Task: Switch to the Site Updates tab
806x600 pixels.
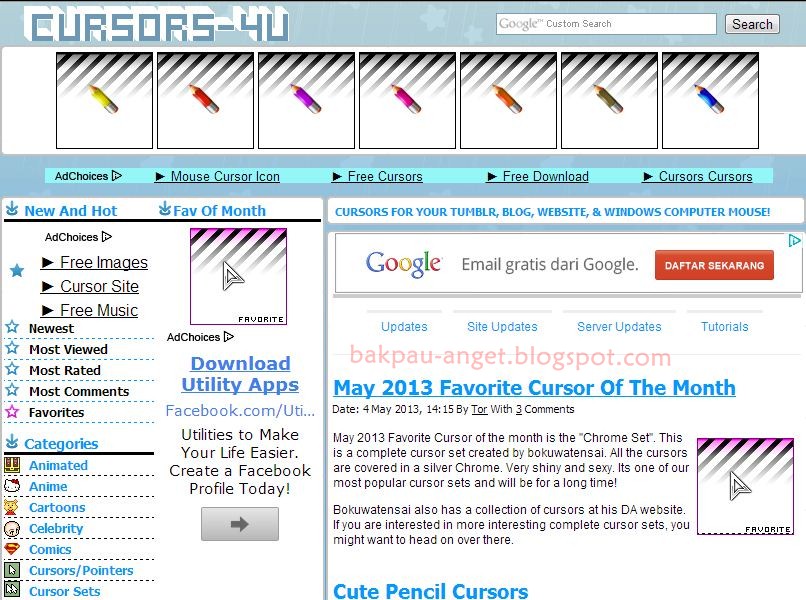Action: pyautogui.click(x=502, y=326)
